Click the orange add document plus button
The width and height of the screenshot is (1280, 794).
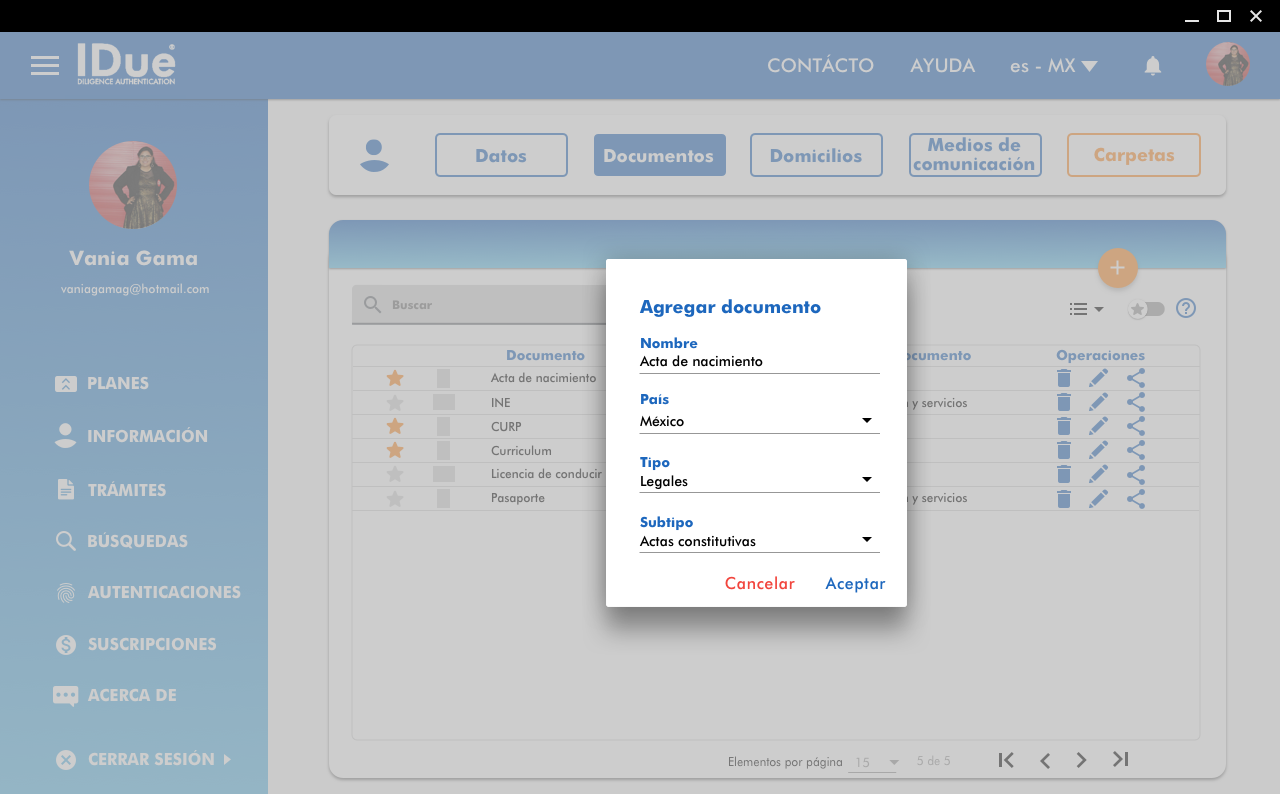1117,268
